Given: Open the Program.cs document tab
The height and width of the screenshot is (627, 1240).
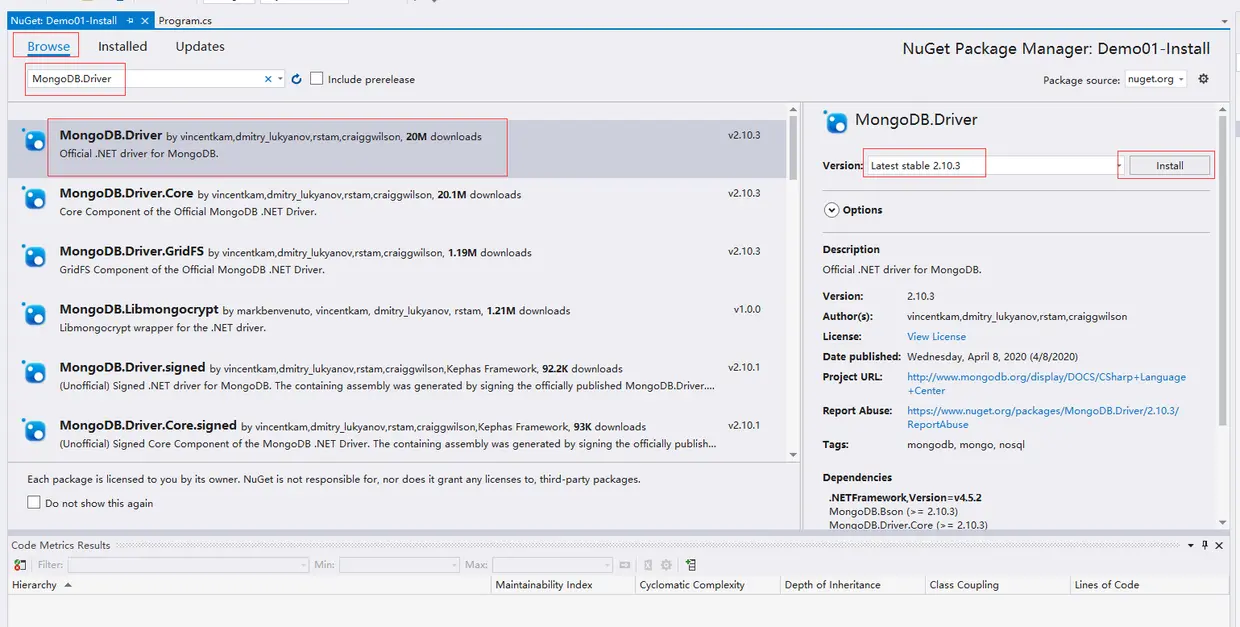Looking at the screenshot, I should click(185, 20).
